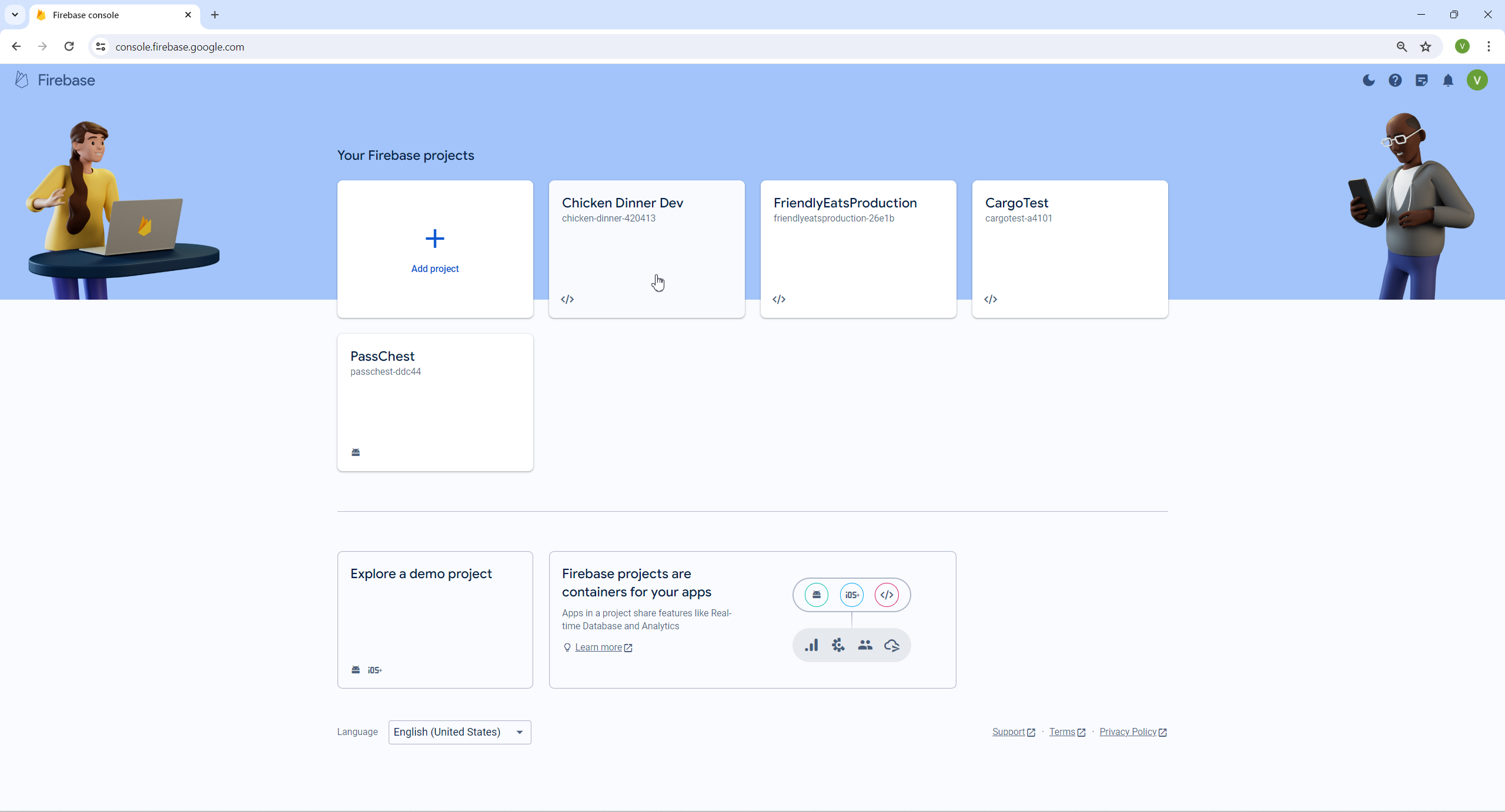The height and width of the screenshot is (812, 1505).
Task: View Firebase notifications bell
Action: pyautogui.click(x=1448, y=80)
